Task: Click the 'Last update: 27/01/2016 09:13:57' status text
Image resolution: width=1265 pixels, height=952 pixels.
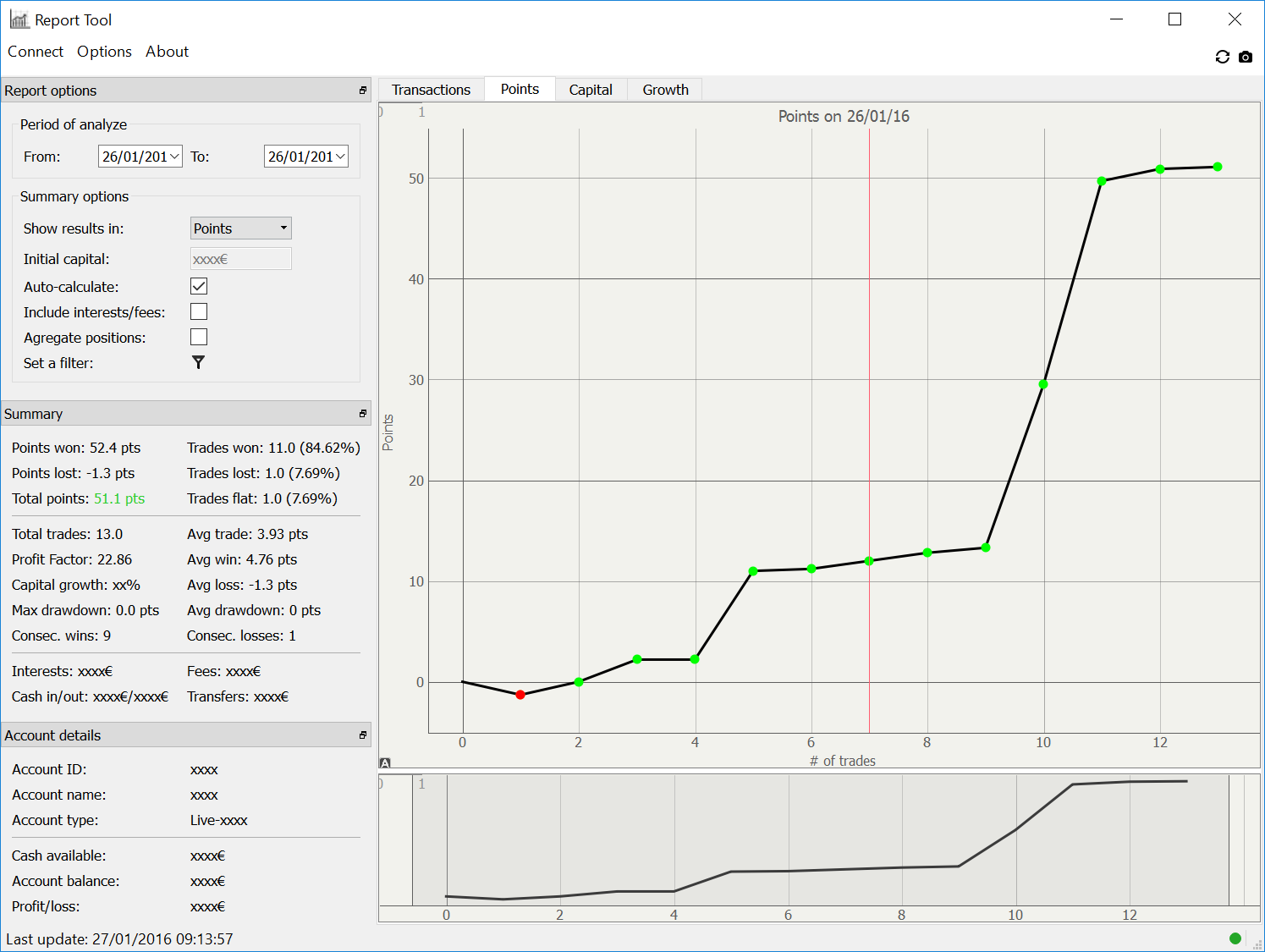Action: [119, 939]
